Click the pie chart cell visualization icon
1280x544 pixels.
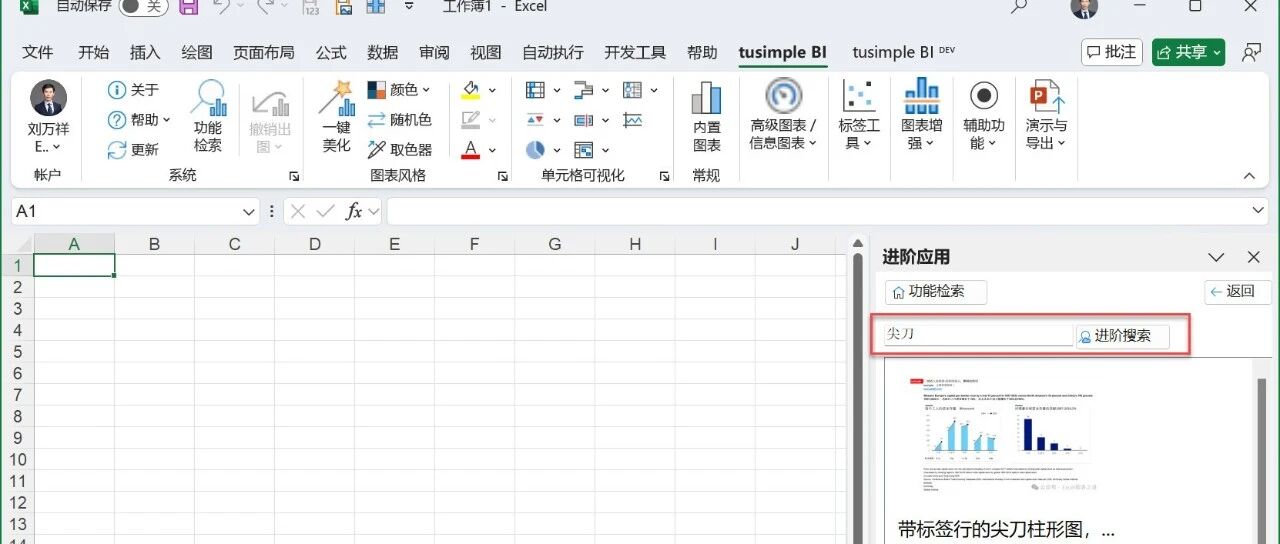pos(536,150)
